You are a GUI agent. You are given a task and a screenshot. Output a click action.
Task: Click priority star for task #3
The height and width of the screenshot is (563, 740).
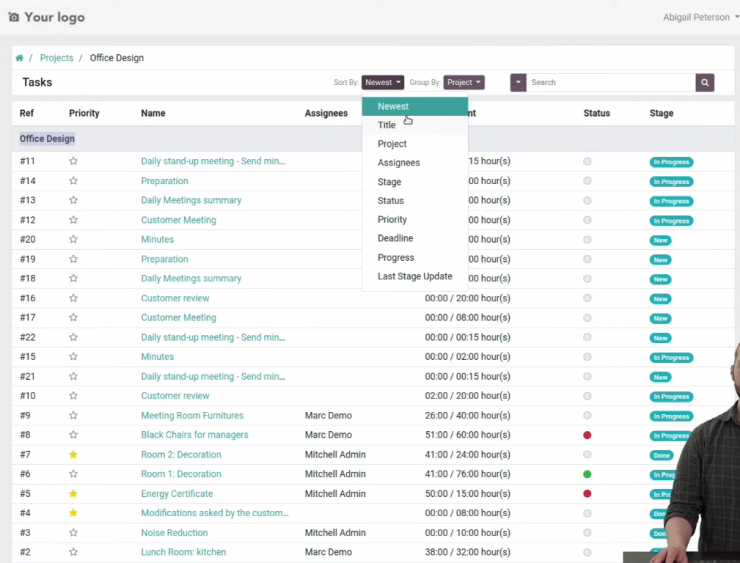pos(73,533)
